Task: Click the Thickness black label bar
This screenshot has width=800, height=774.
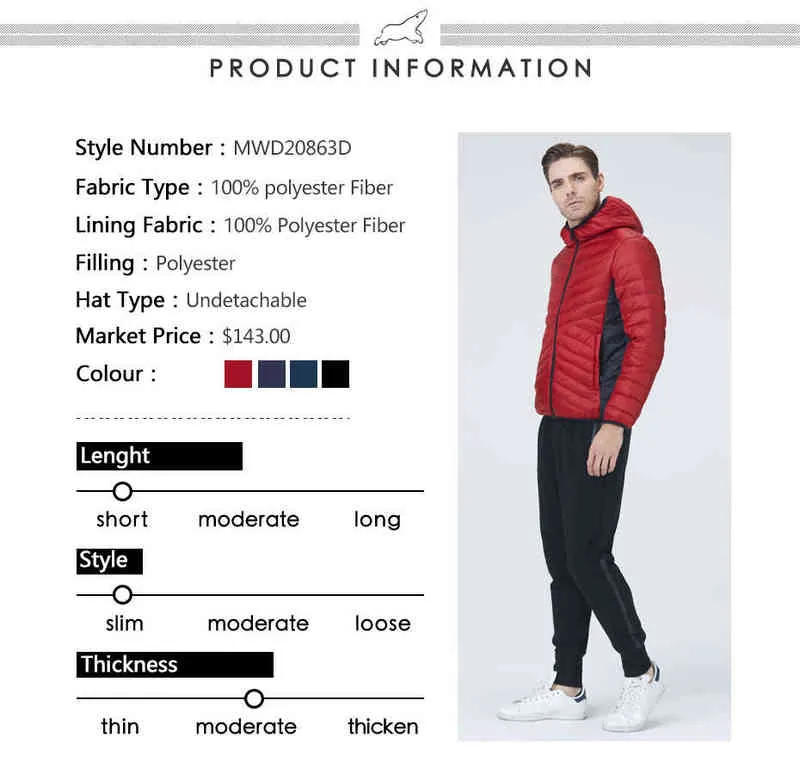Action: coord(175,665)
